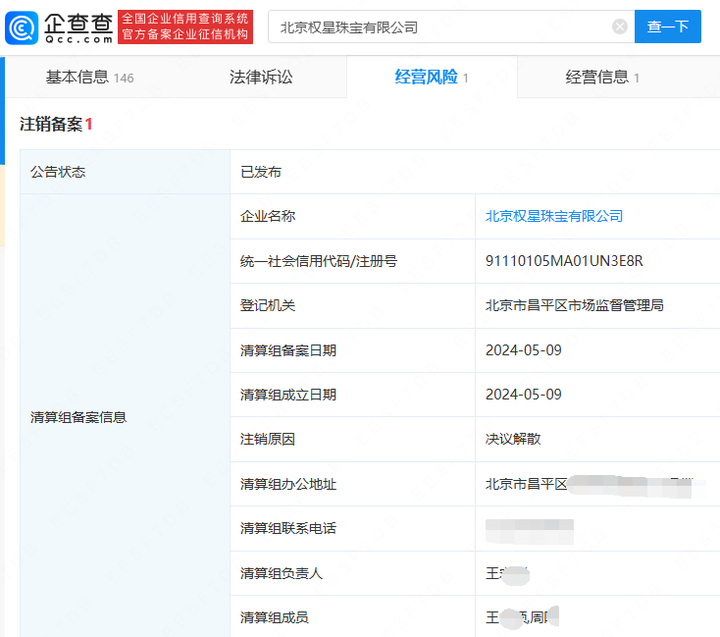This screenshot has height=637, width=720.
Task: Open the 北京权星珠宝有限公司 company link
Action: tap(554, 216)
